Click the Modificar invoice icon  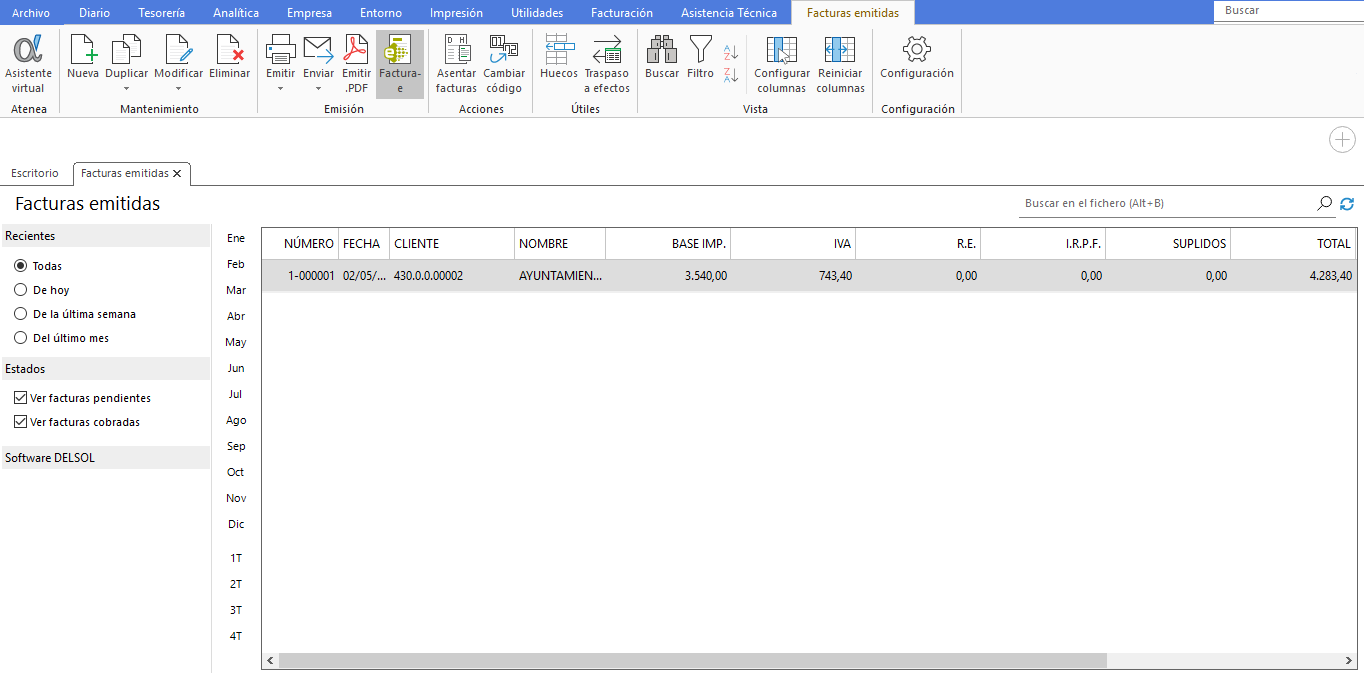click(178, 50)
